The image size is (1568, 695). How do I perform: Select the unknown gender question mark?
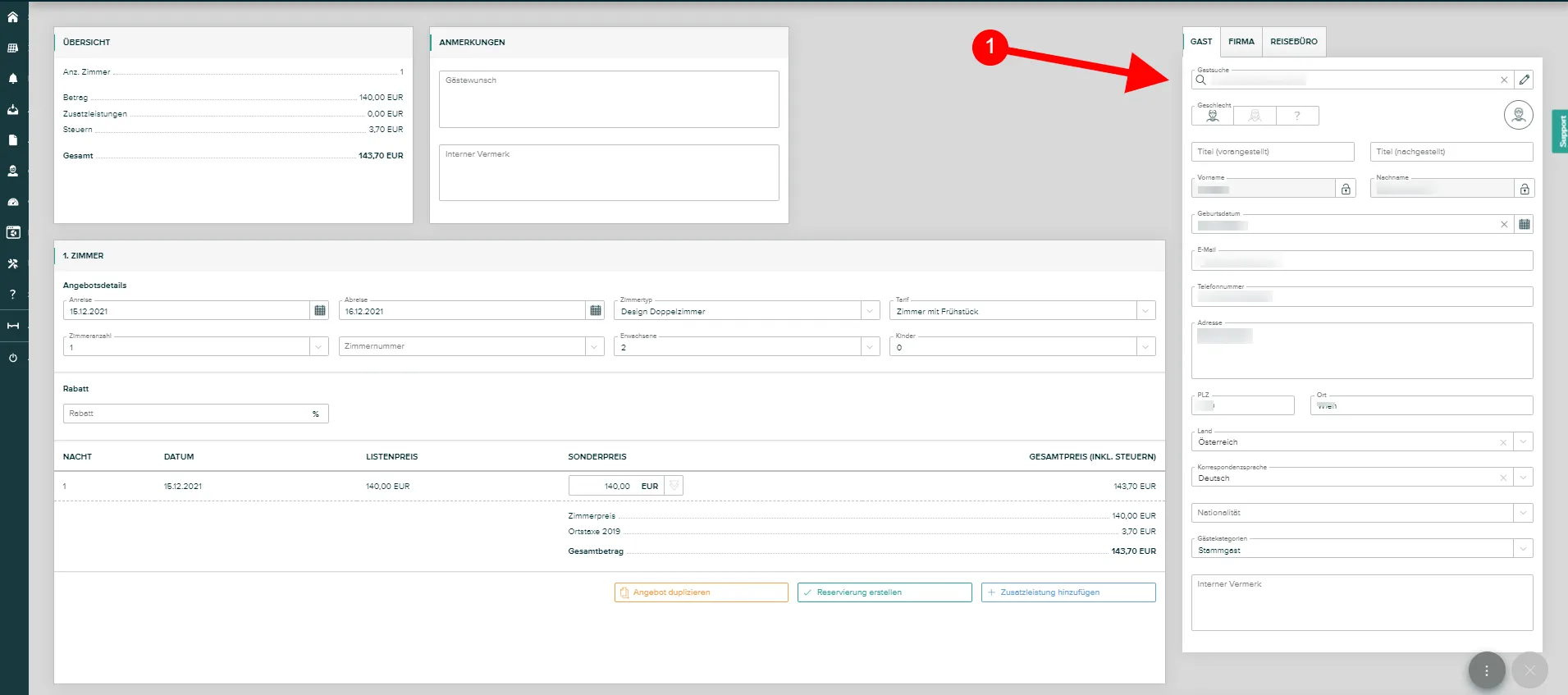tap(1297, 116)
